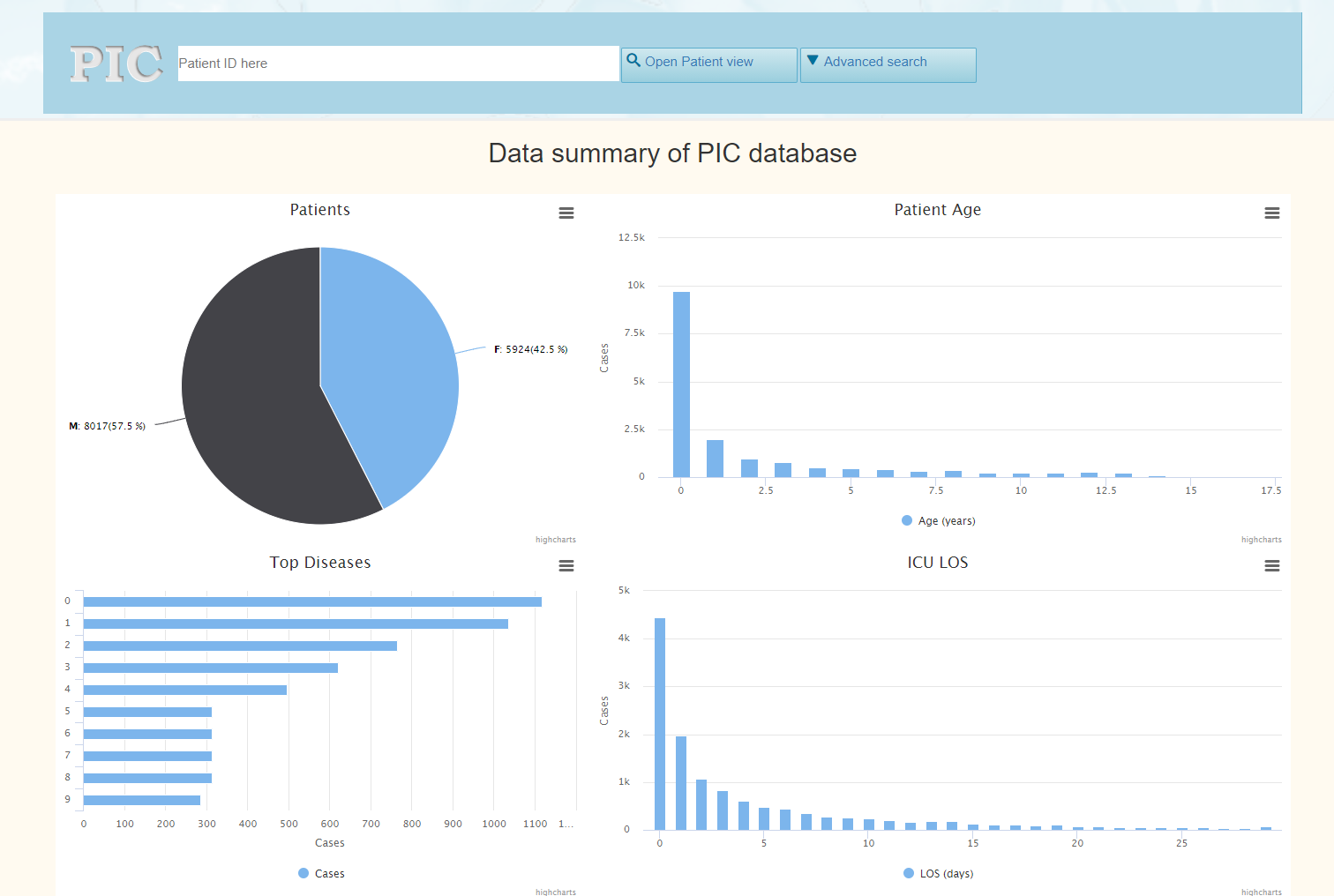Image resolution: width=1334 pixels, height=896 pixels.
Task: Click the day 0 bar in ICU LOS
Action: click(660, 724)
